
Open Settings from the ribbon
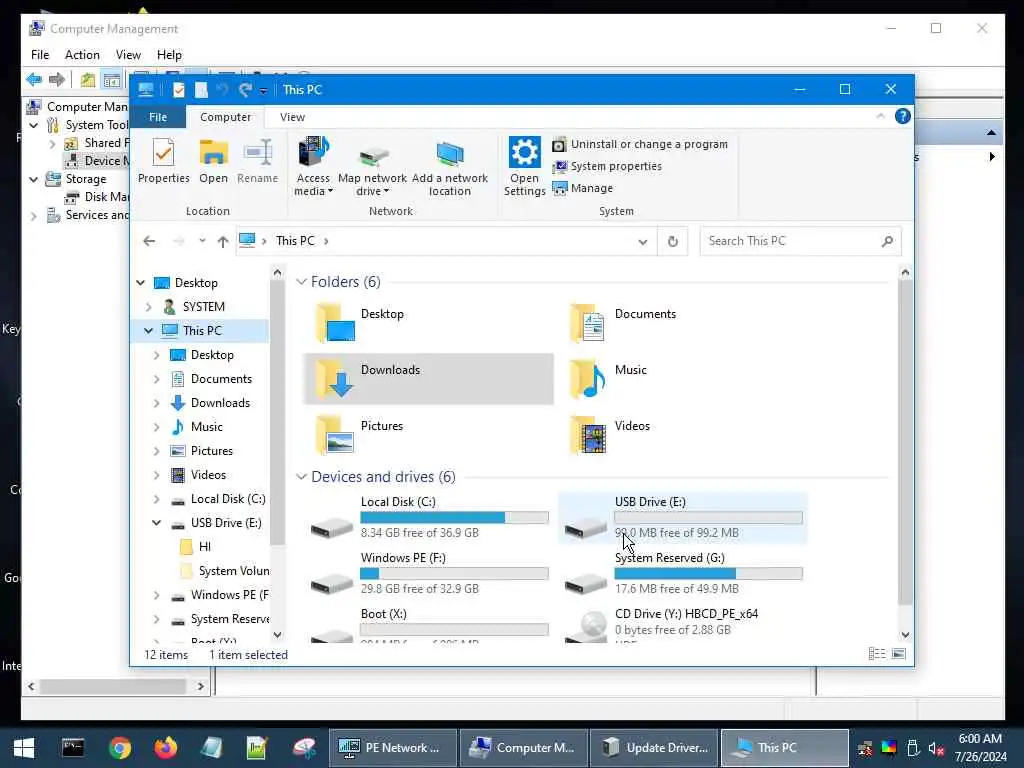coord(524,166)
